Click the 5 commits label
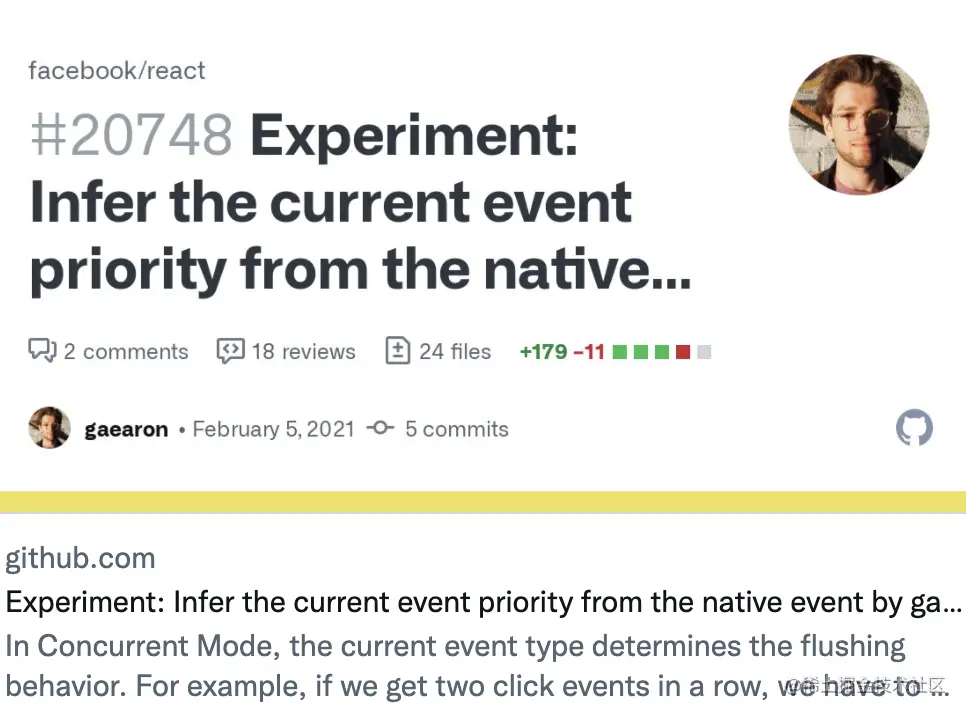Viewport: 966px width, 716px height. [x=456, y=428]
